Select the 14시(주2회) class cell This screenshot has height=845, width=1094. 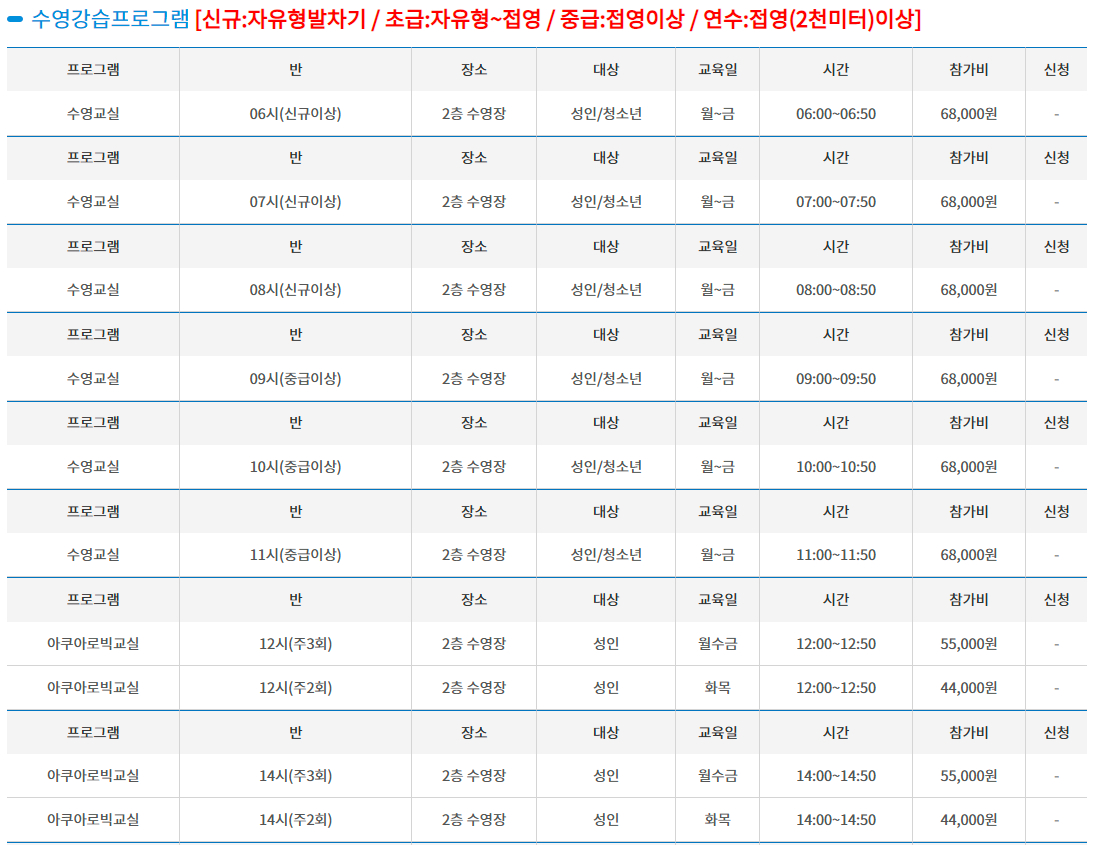pyautogui.click(x=295, y=820)
